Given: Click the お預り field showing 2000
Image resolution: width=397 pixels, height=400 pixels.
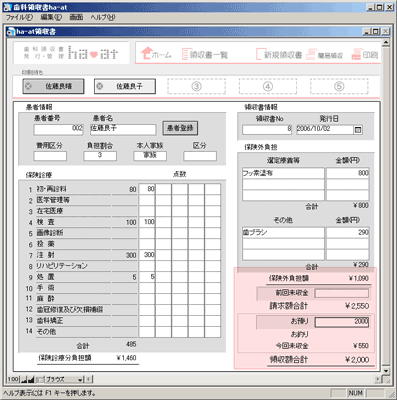Looking at the screenshot, I should (342, 322).
